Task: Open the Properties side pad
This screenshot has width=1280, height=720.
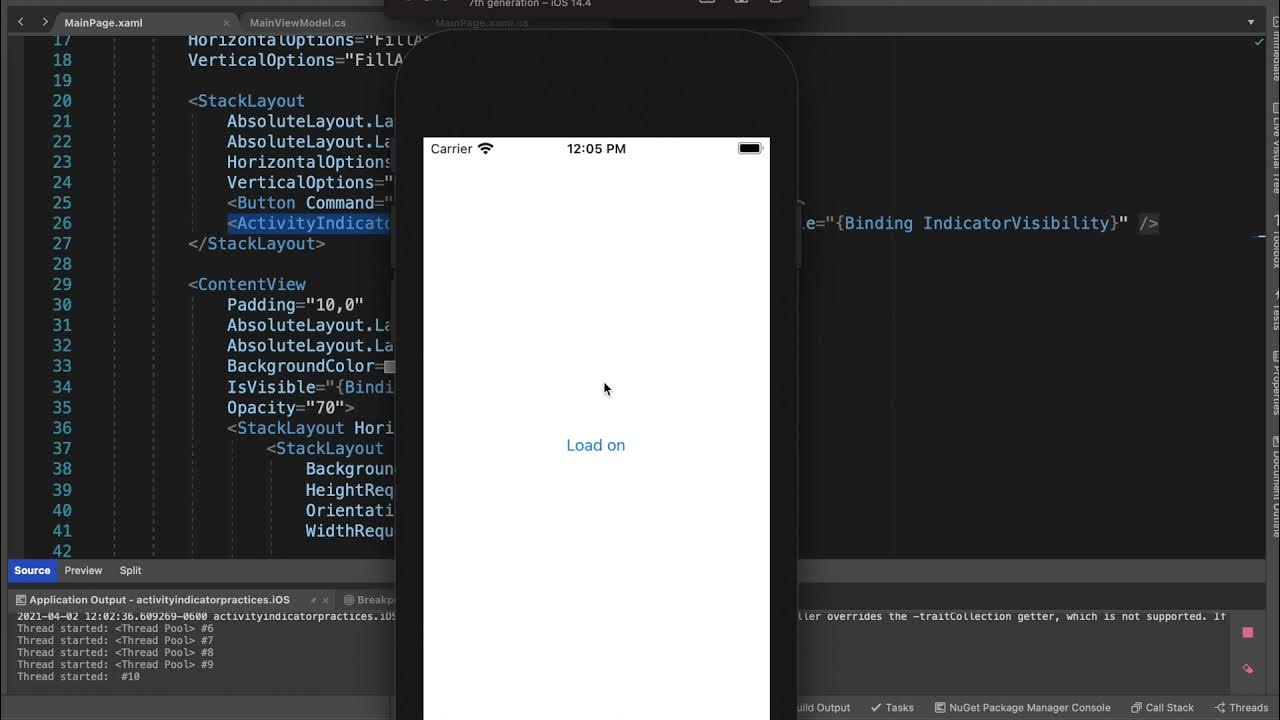Action: 1275,382
